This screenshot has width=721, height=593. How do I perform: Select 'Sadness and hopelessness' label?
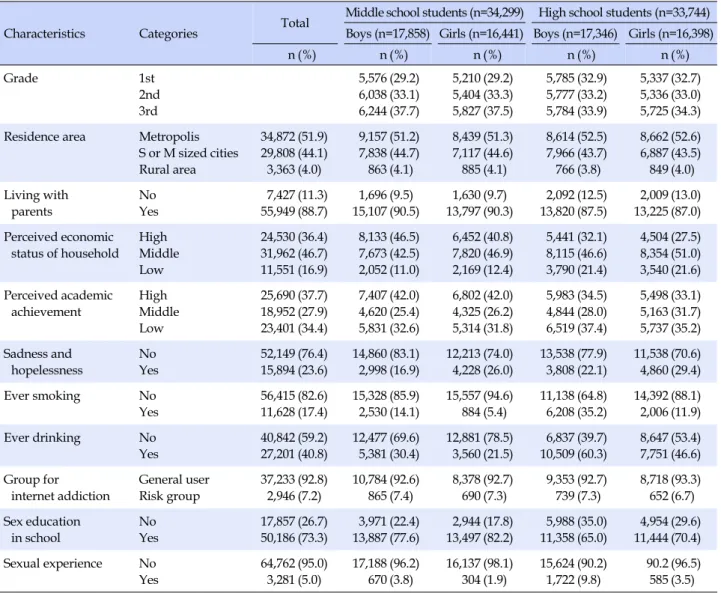43,362
